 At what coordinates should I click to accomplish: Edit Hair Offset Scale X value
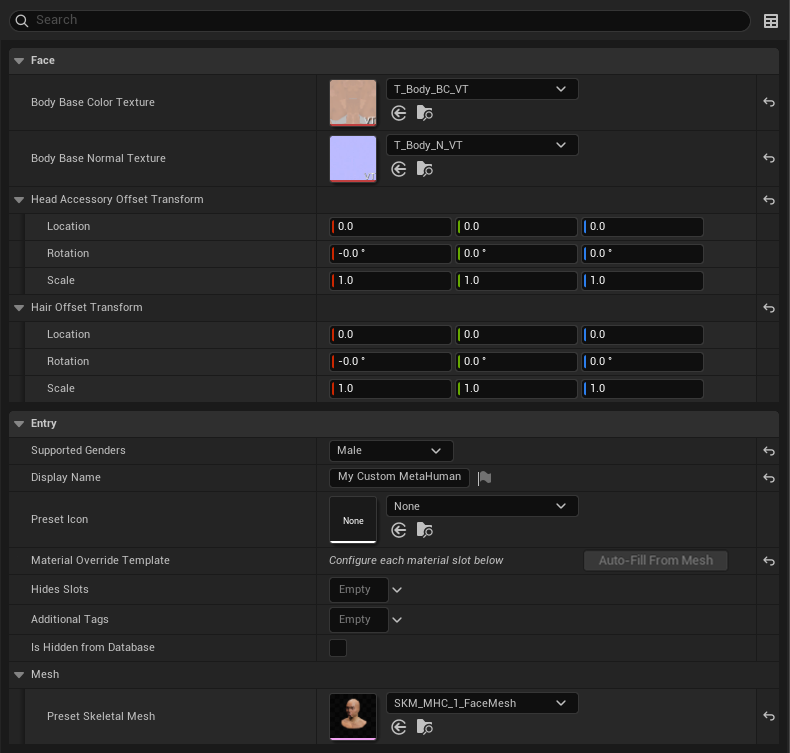pos(390,388)
